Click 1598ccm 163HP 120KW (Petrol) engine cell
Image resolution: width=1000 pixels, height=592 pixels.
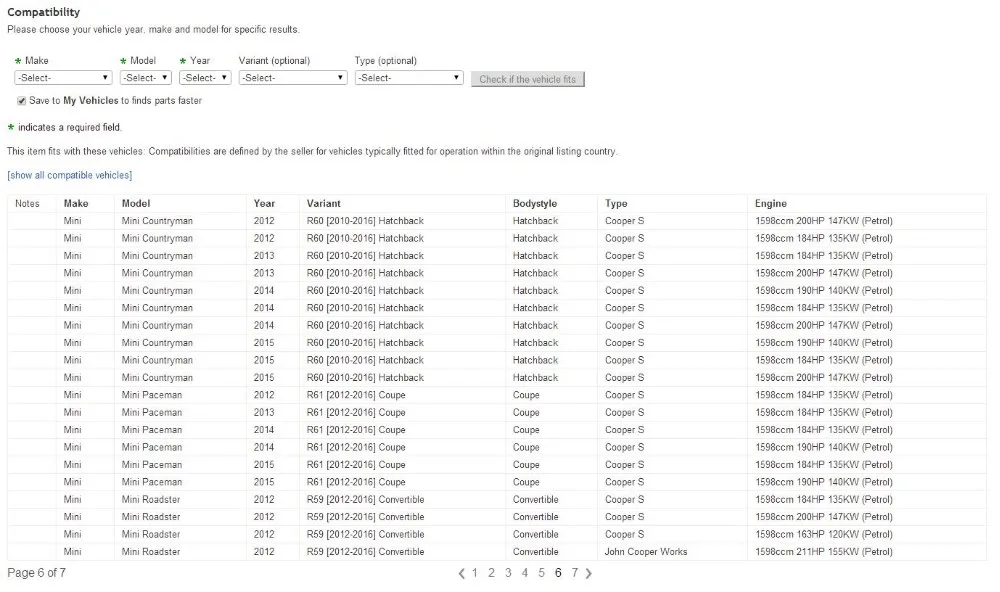[x=824, y=535]
